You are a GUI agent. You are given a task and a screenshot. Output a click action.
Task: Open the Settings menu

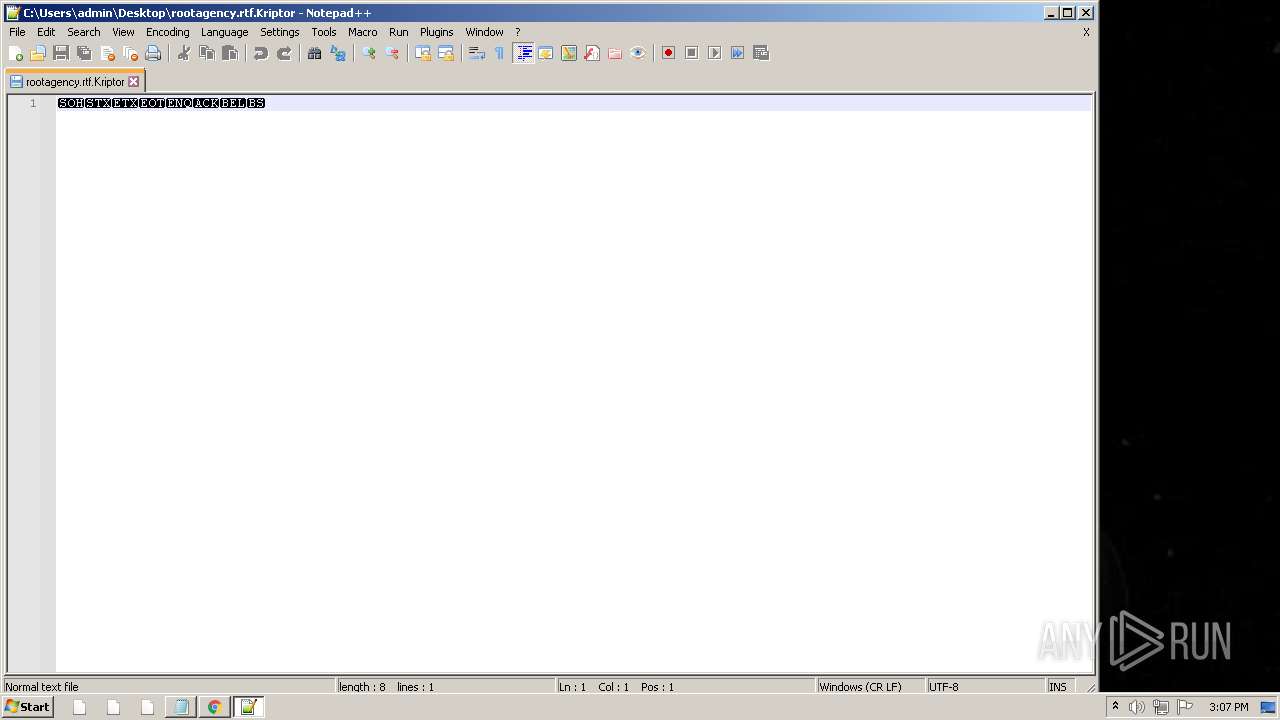point(280,32)
